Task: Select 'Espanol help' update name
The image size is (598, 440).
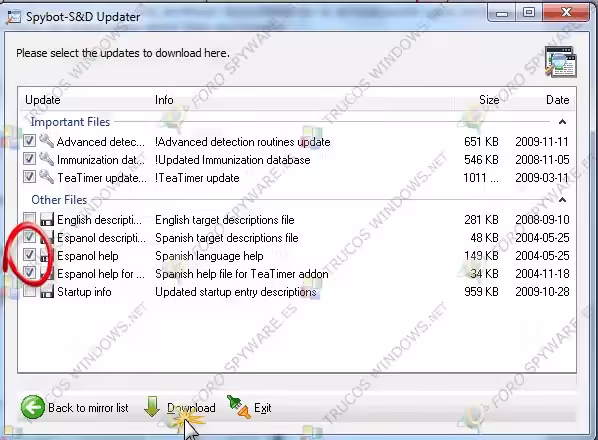Action: pyautogui.click(x=88, y=256)
